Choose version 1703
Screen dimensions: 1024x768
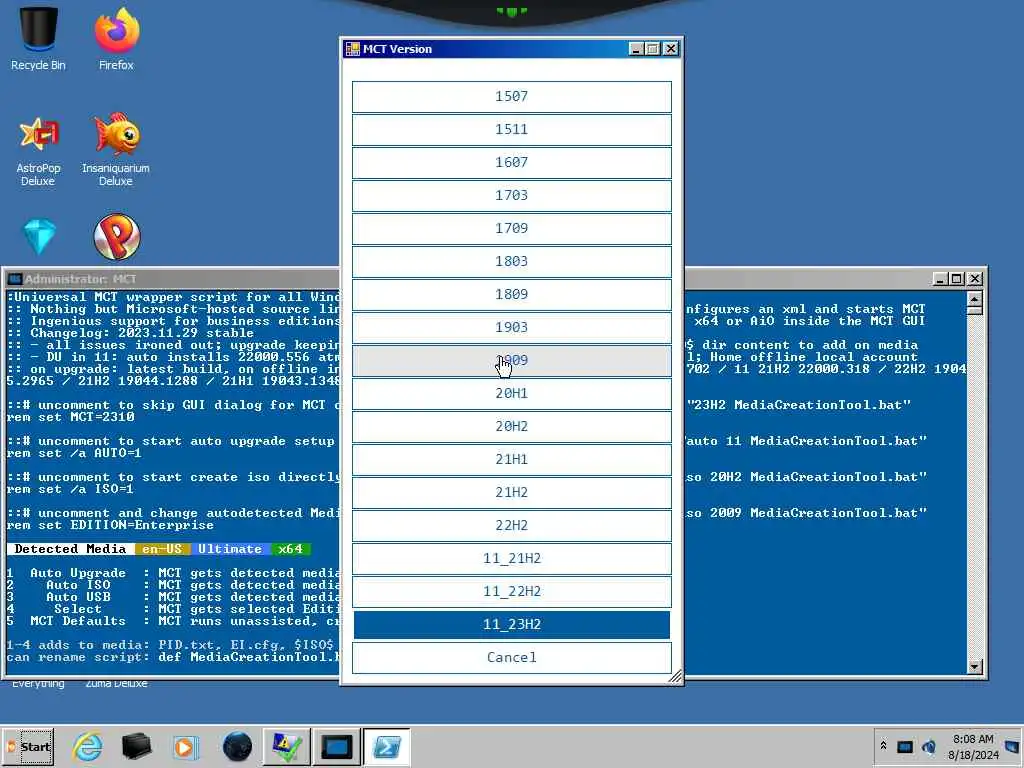511,195
